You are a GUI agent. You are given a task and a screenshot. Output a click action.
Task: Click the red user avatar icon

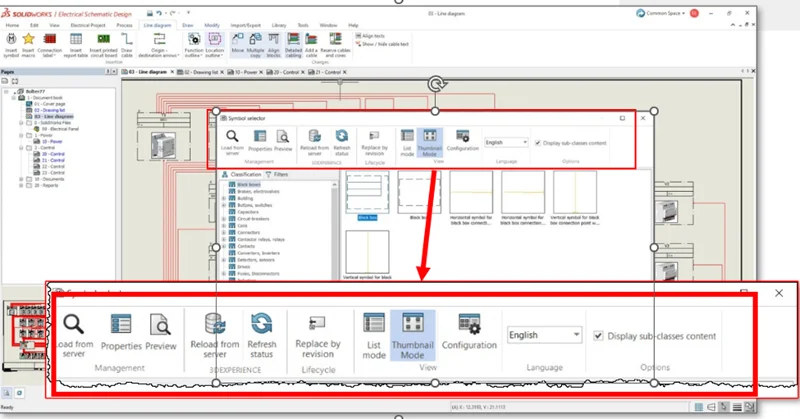694,13
